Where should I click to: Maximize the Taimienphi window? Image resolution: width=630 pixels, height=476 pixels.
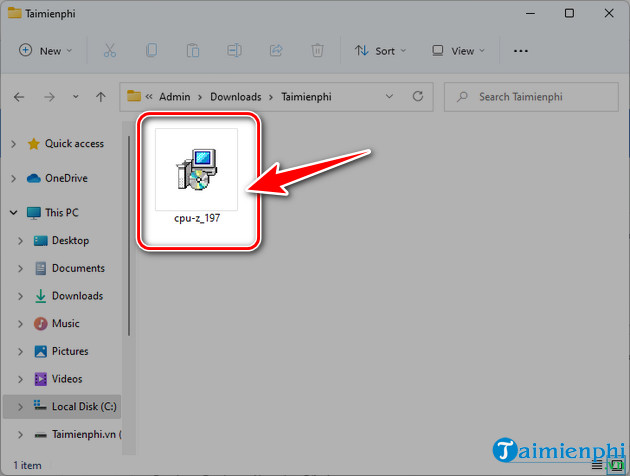pos(569,14)
